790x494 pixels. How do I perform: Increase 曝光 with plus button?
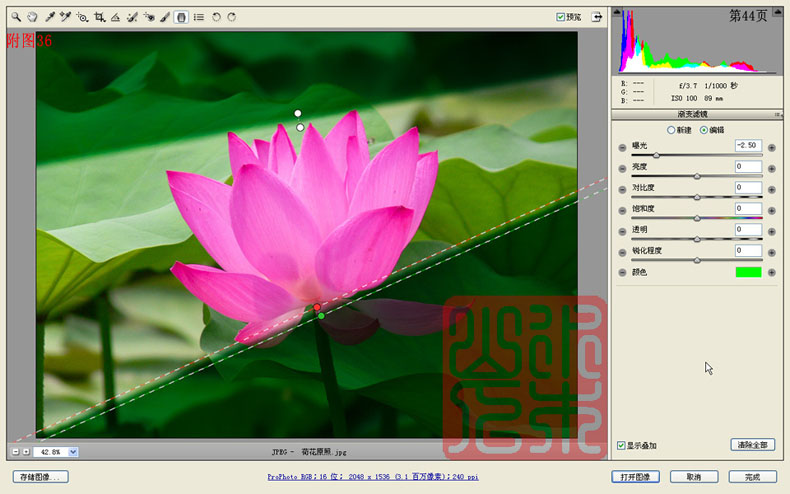pos(772,148)
